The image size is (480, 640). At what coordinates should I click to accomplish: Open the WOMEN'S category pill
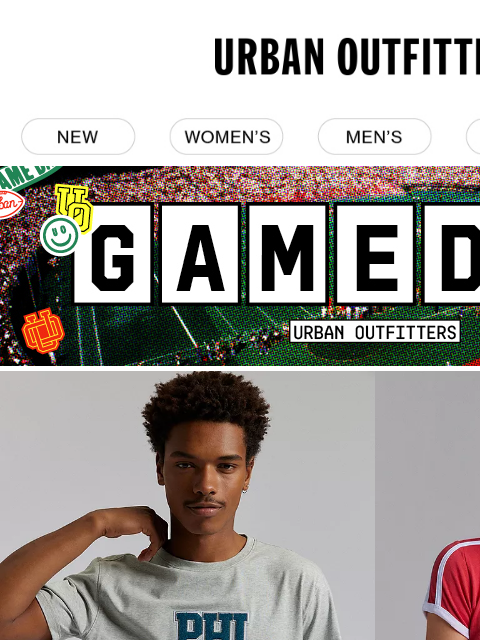tap(227, 136)
